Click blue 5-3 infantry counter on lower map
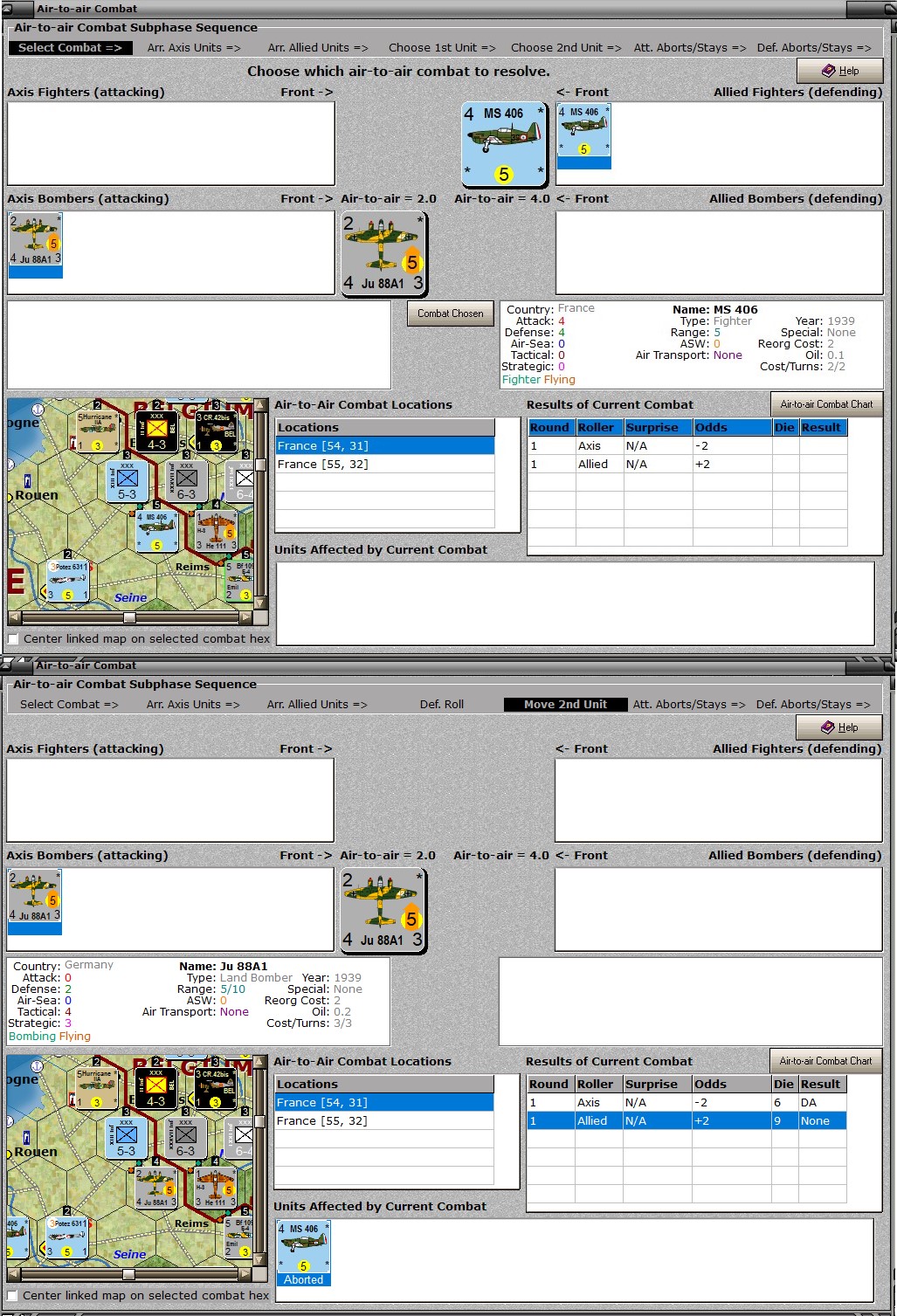897x1316 pixels. click(127, 1138)
